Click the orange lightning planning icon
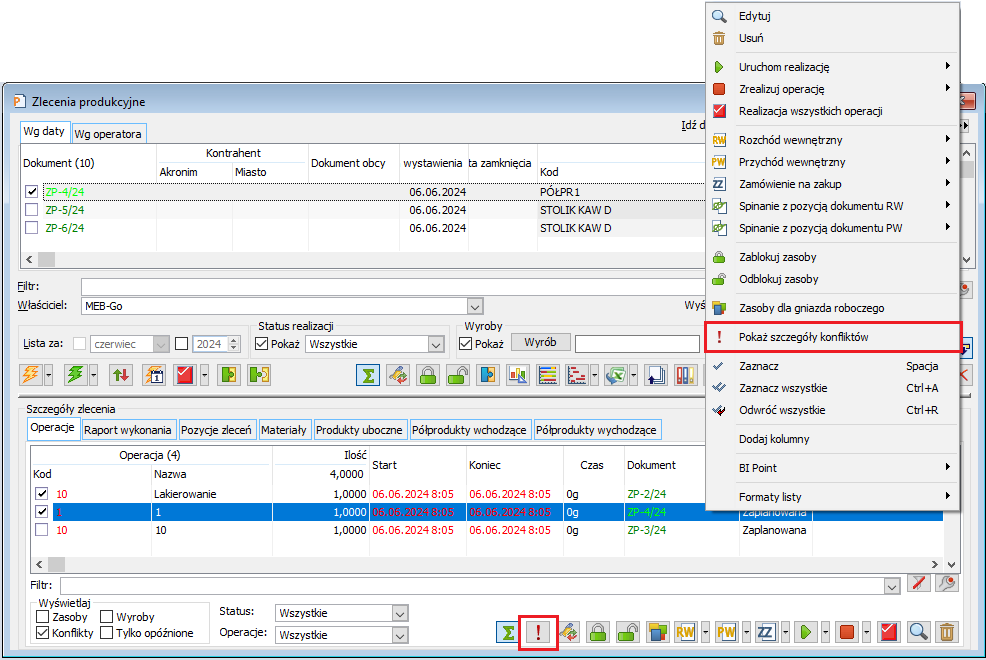Viewport: 986px width, 660px height. point(30,375)
